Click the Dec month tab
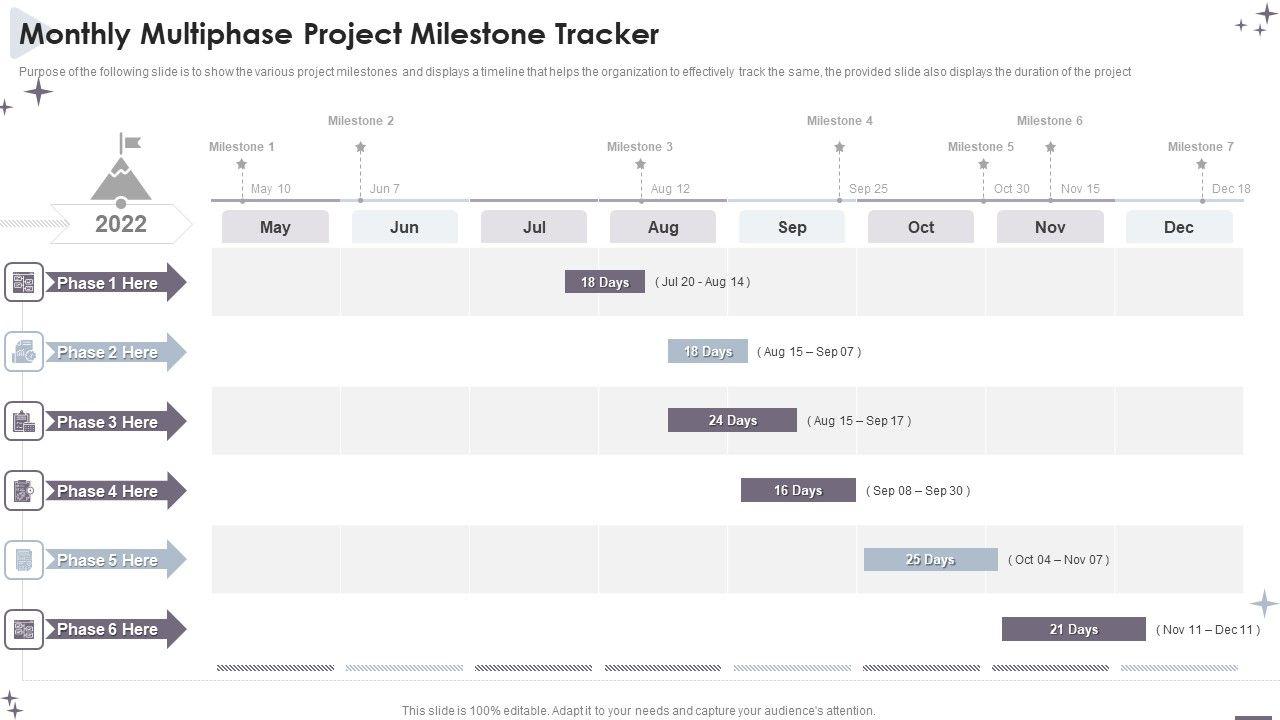 click(1179, 227)
